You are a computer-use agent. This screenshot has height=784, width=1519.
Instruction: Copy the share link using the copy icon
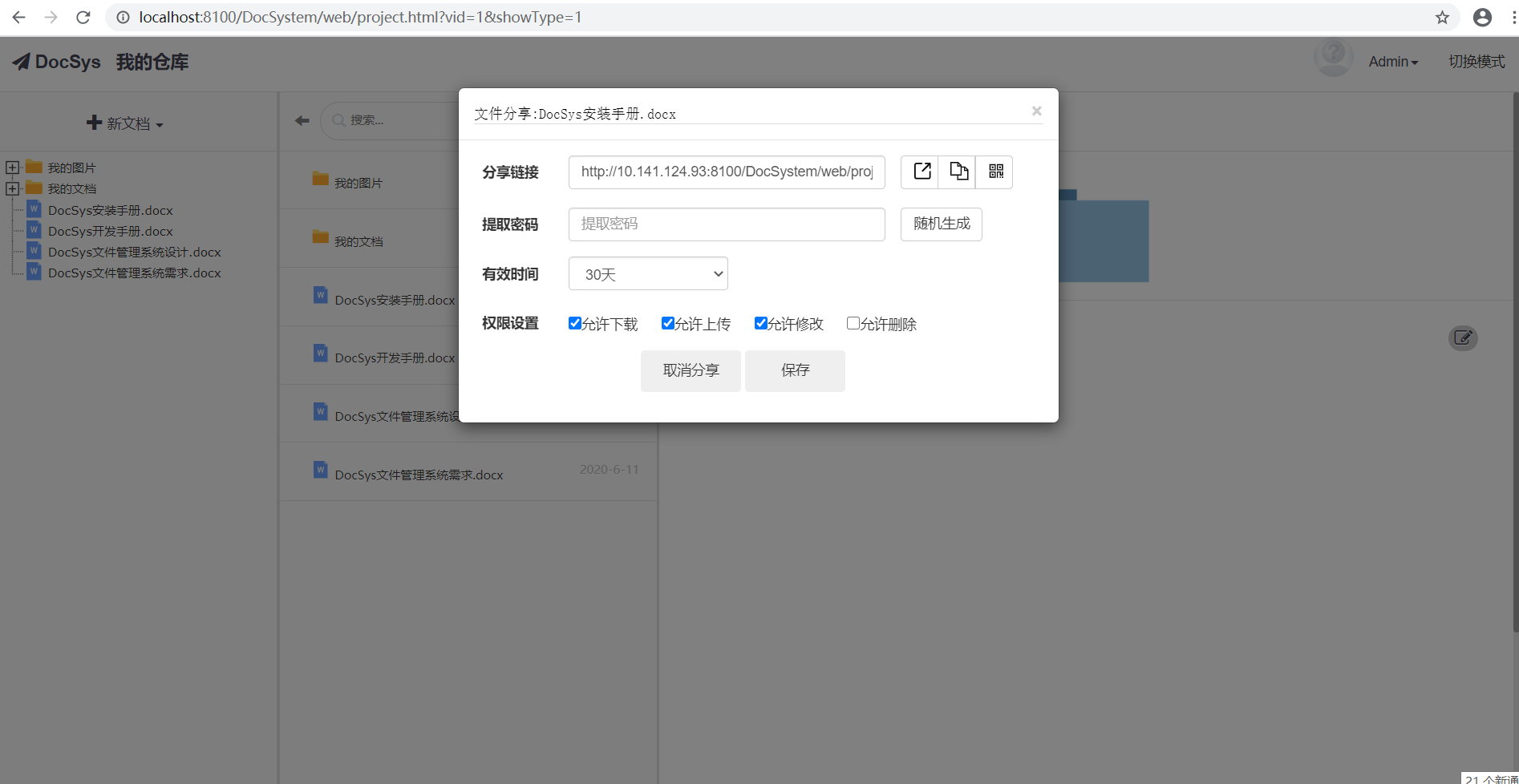click(958, 172)
